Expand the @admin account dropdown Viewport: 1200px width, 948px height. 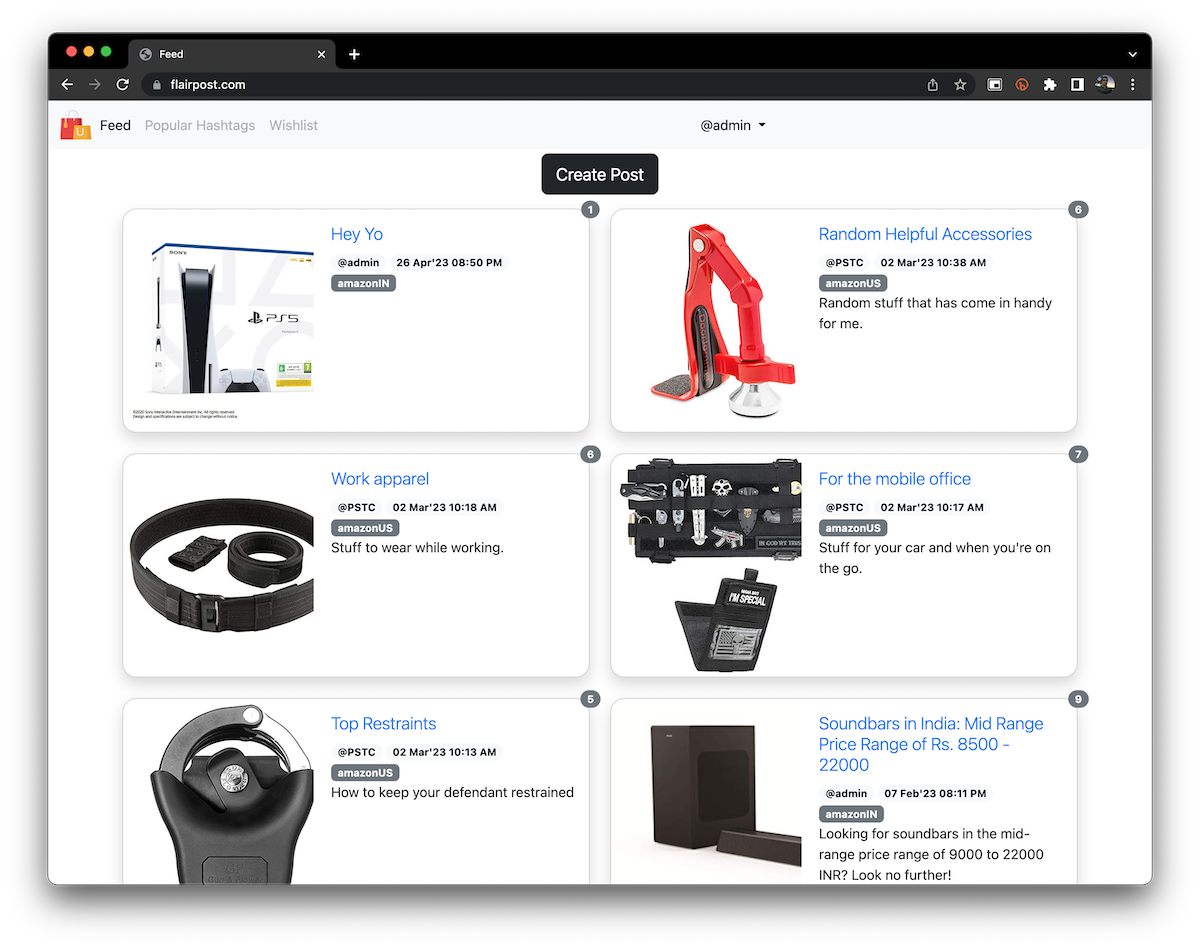pos(732,126)
